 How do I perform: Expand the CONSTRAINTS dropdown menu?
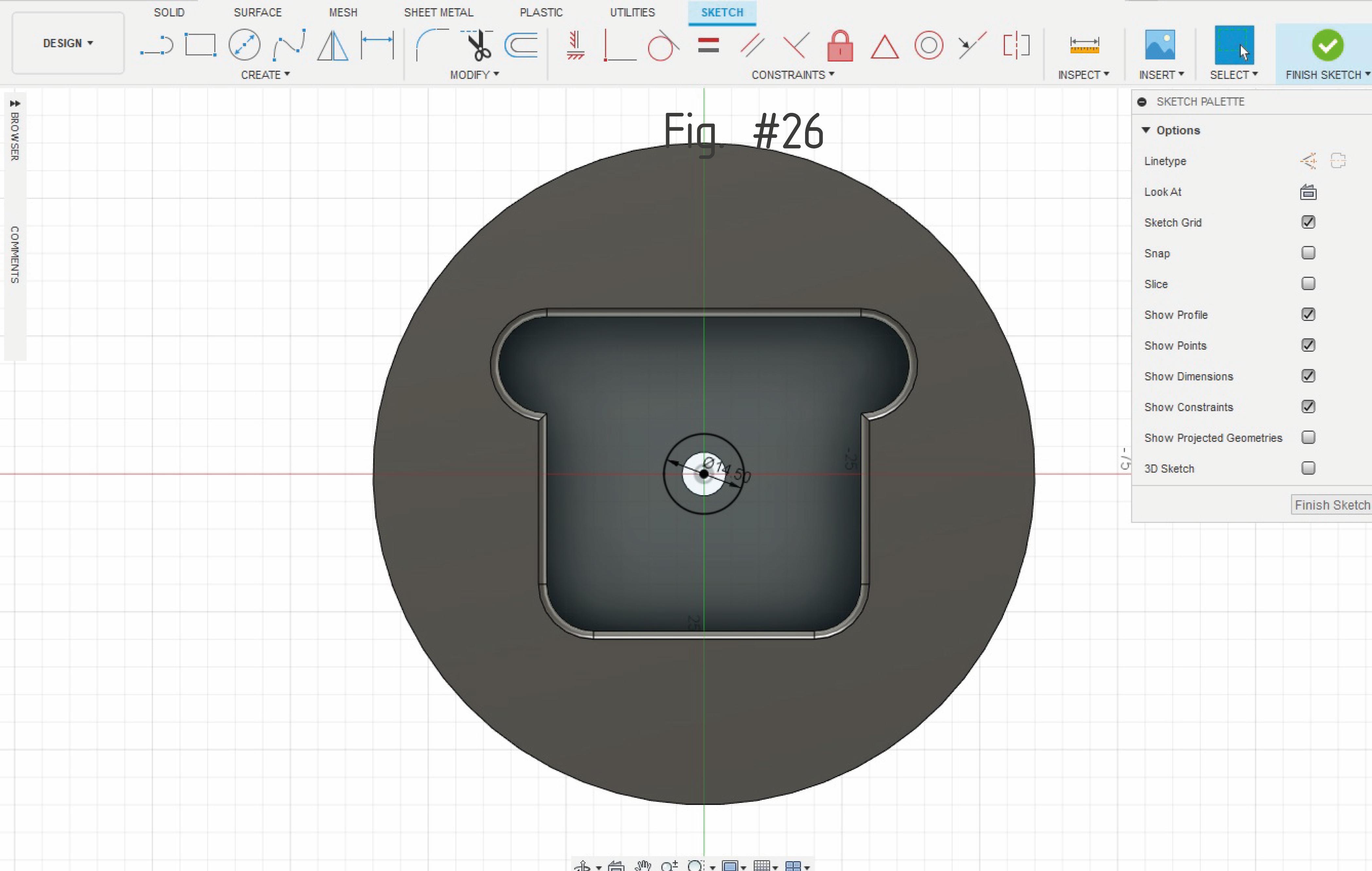coord(793,75)
